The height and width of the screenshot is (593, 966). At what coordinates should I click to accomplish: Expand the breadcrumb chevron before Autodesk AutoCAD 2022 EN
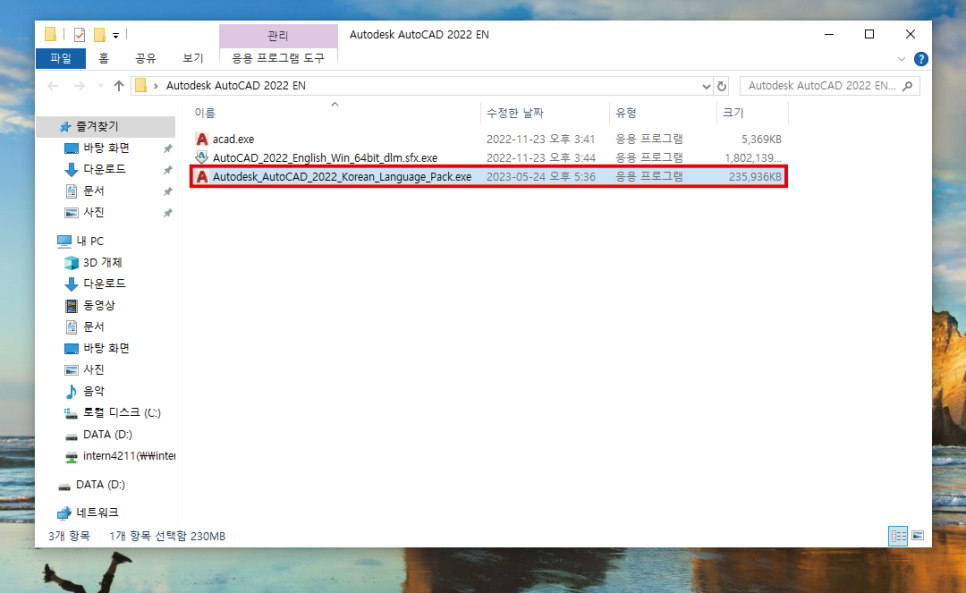click(x=156, y=86)
